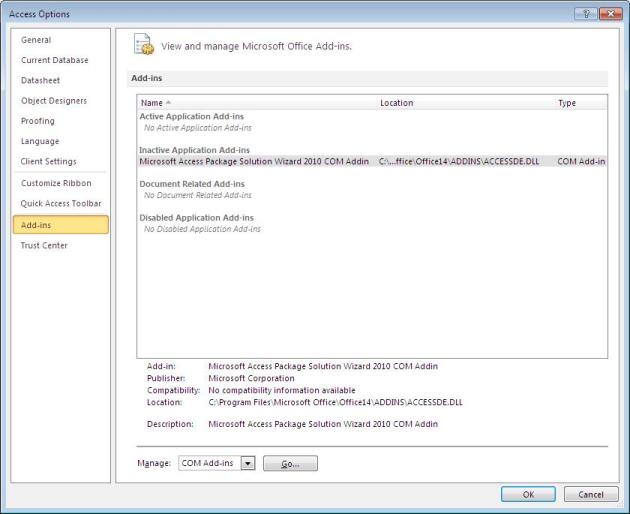Screen dimensions: 630x514
Task: Click the COM Add-in type cell
Action: coord(581,161)
